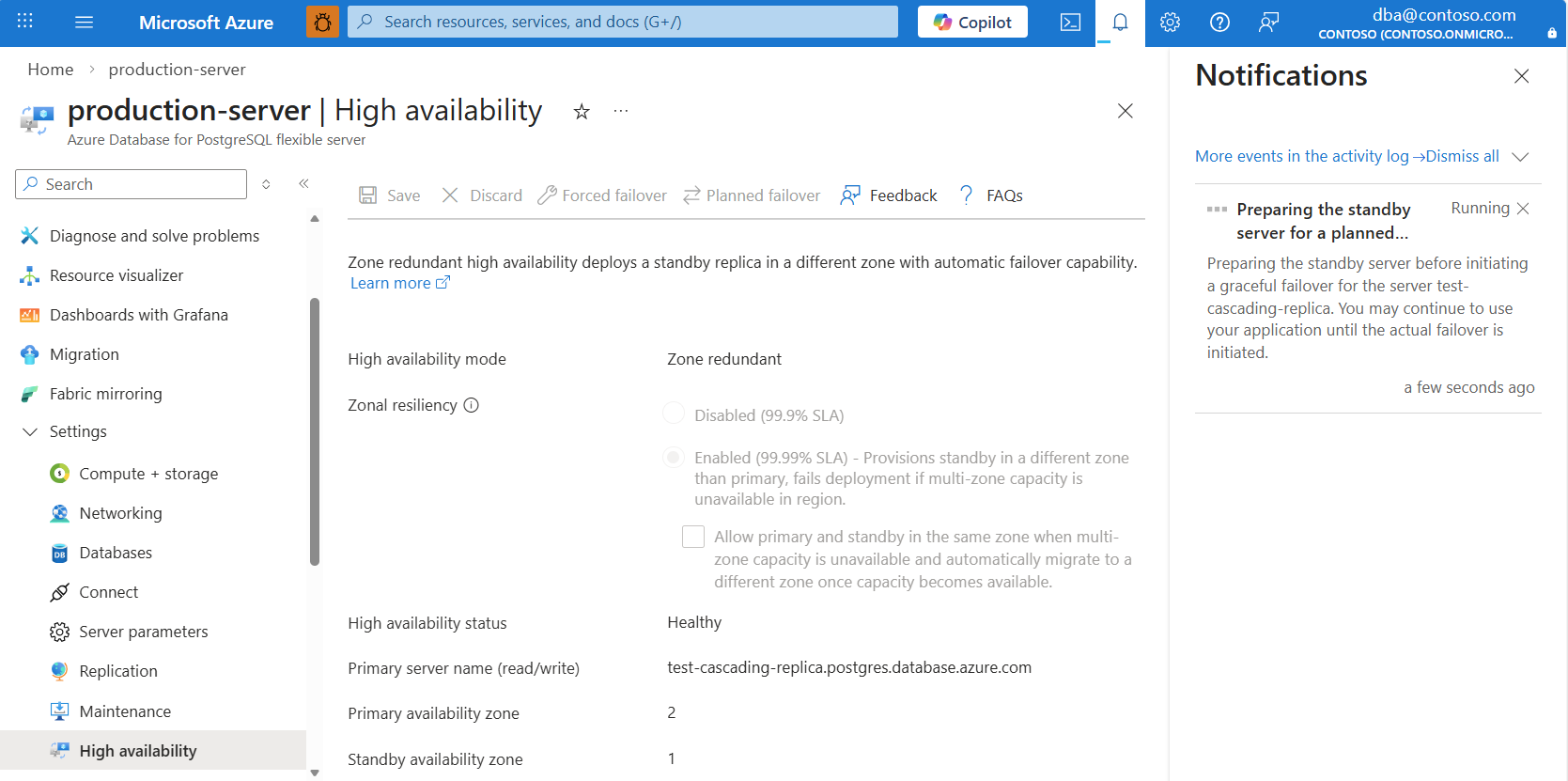This screenshot has width=1568, height=781.
Task: Open the Replication menu item
Action: point(118,671)
